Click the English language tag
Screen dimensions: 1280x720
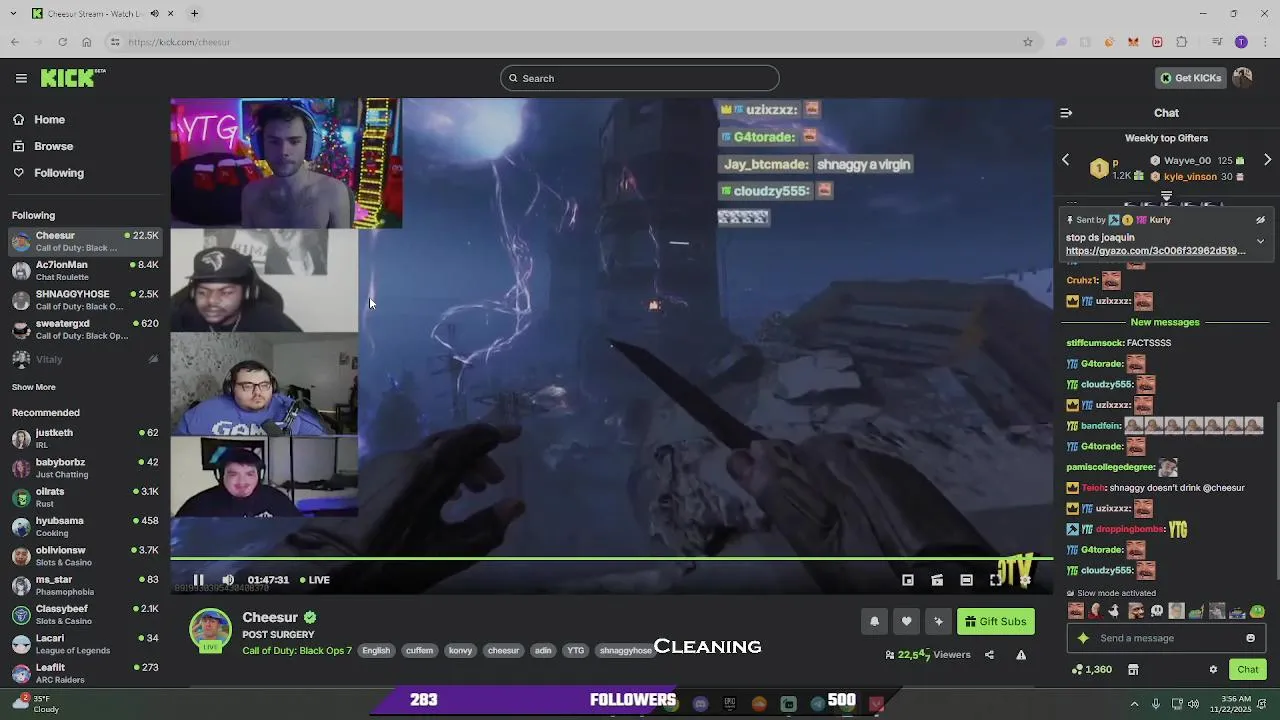tap(376, 651)
